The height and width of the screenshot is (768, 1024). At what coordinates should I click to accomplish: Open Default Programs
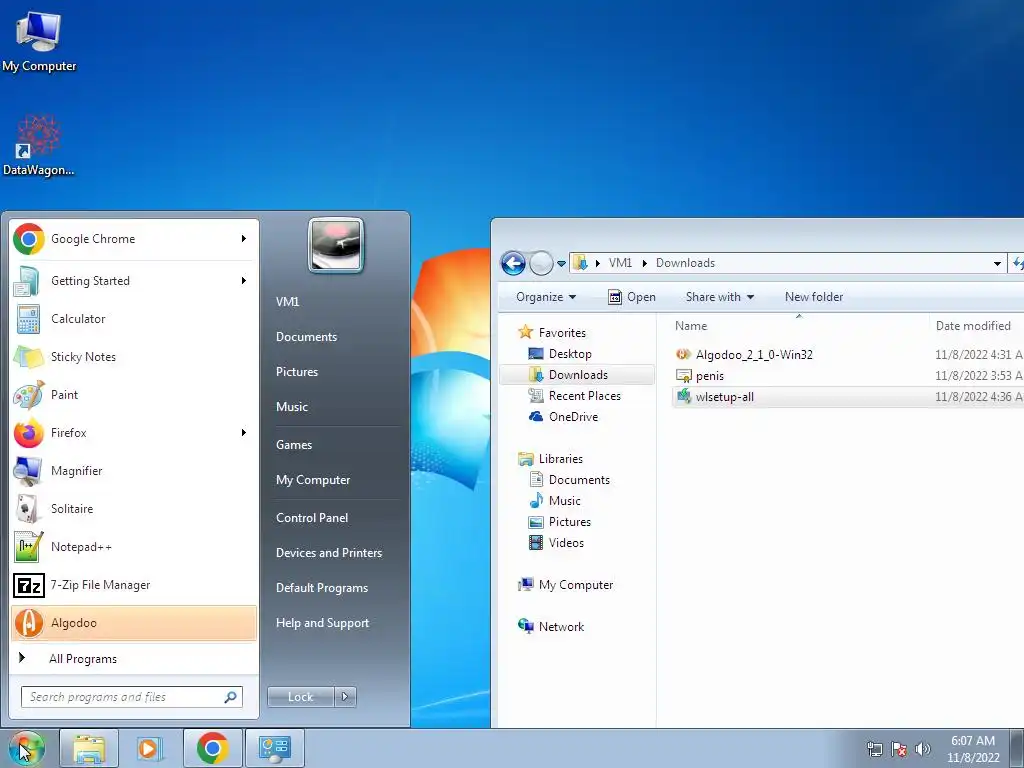[x=321, y=588]
